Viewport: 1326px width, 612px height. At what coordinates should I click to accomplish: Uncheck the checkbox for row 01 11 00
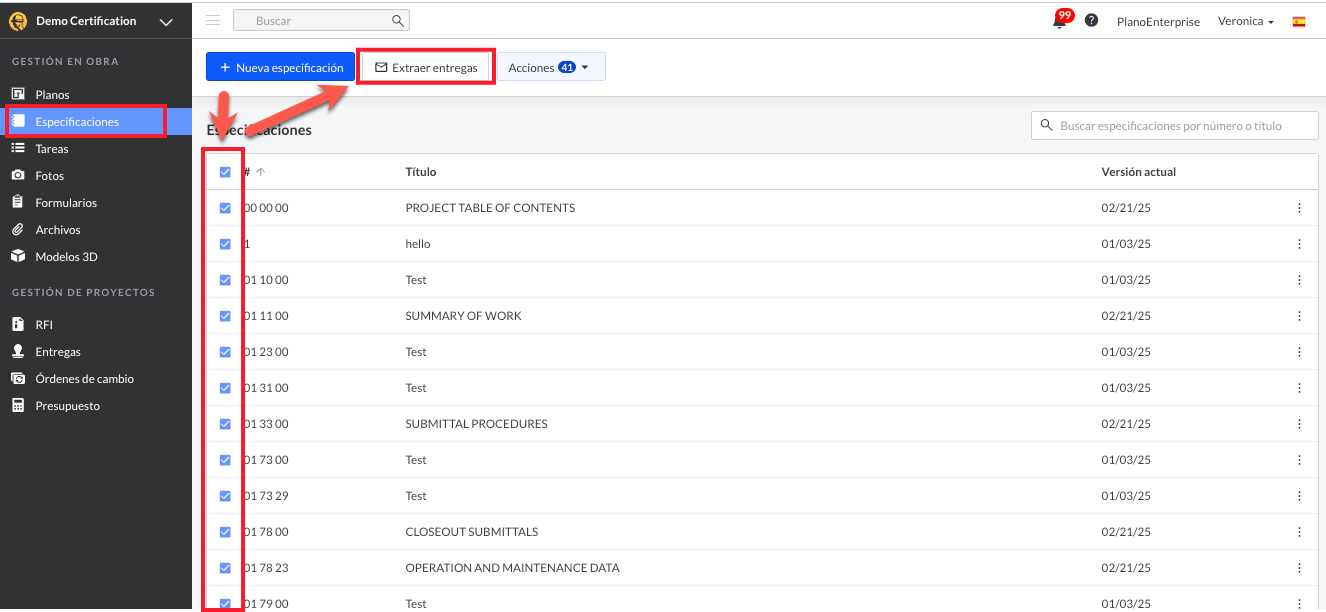(x=225, y=316)
